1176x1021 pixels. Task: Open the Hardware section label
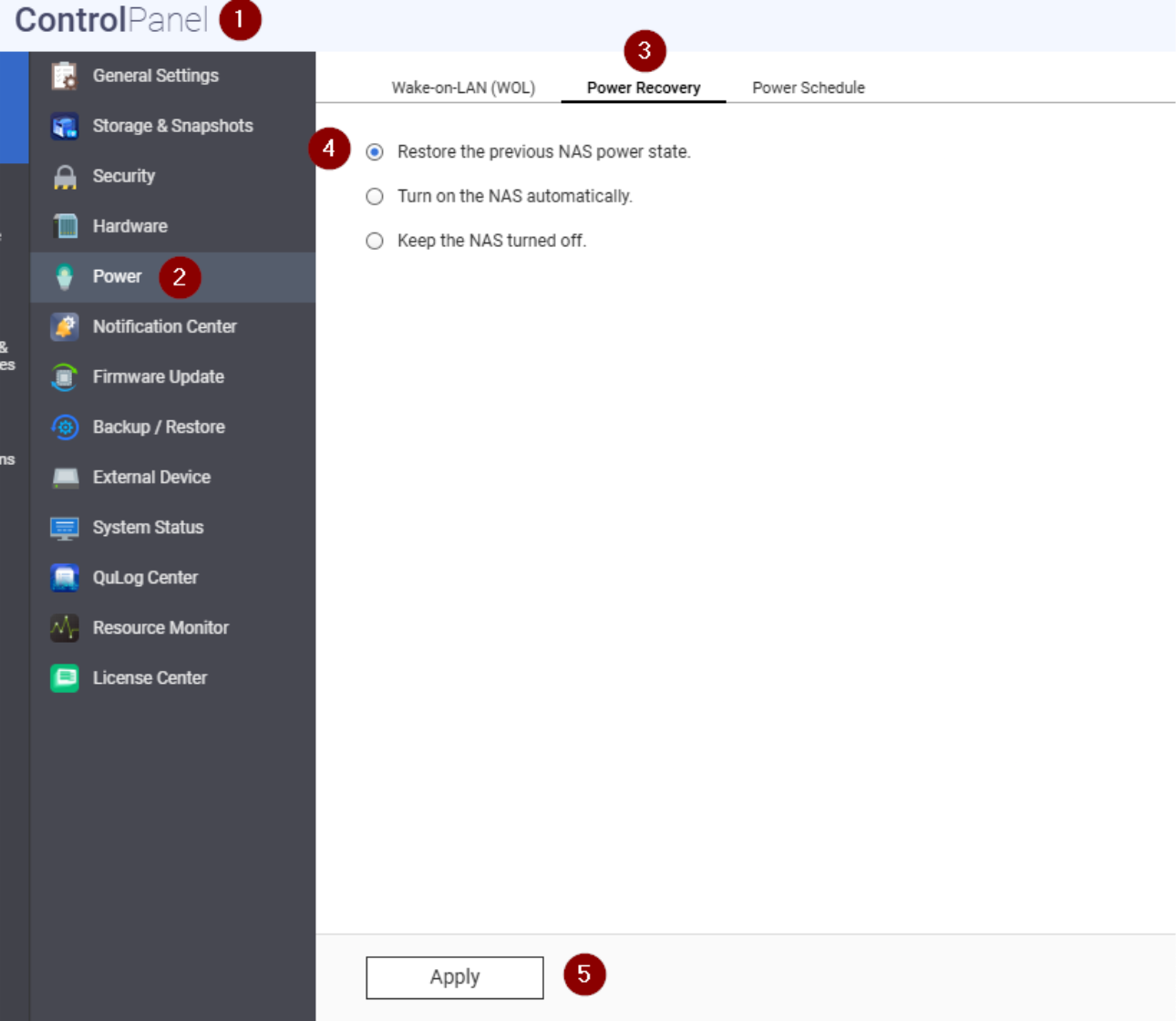(x=130, y=226)
